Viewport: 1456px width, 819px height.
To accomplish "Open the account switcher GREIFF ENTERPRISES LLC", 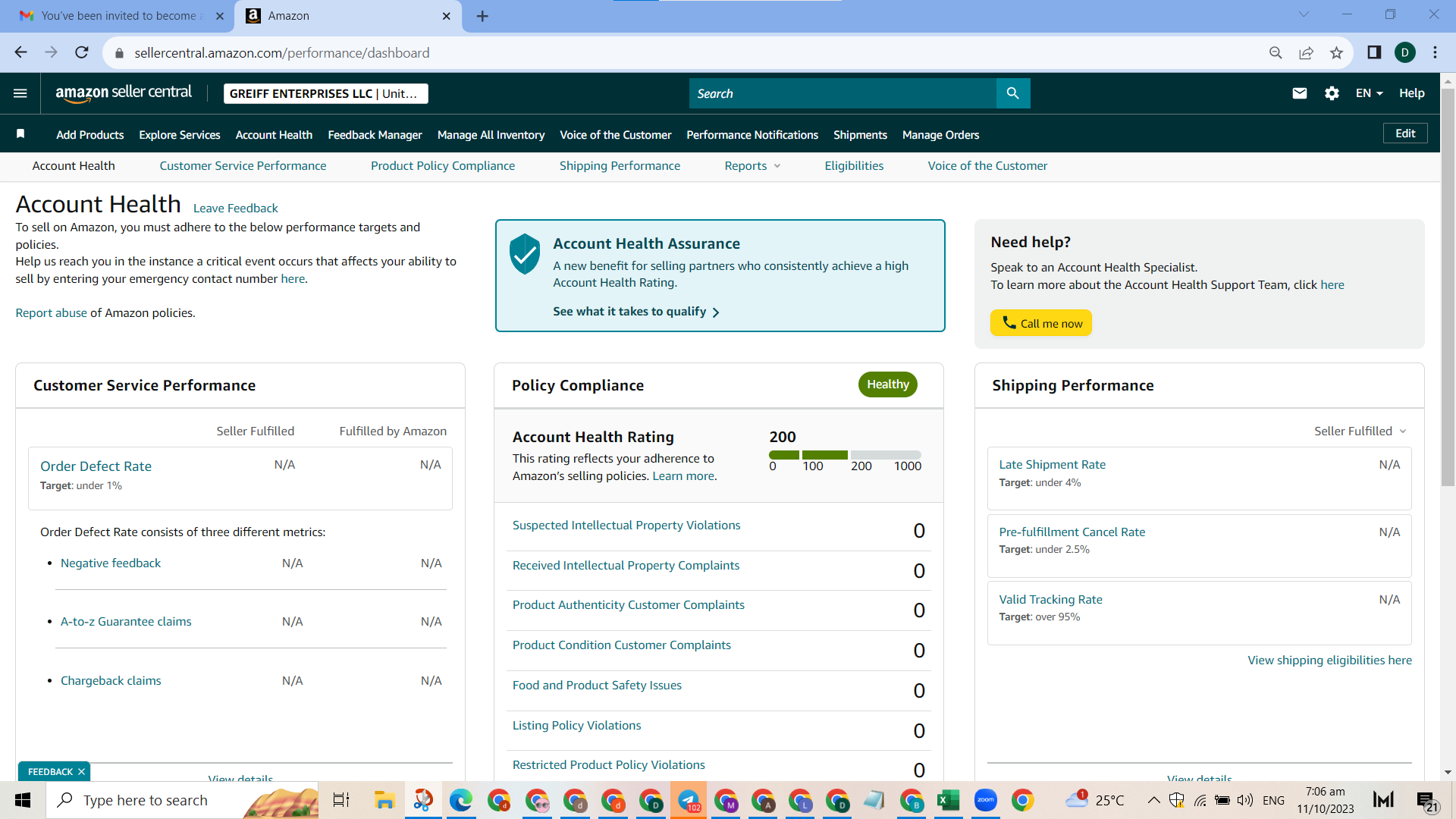I will coord(326,93).
